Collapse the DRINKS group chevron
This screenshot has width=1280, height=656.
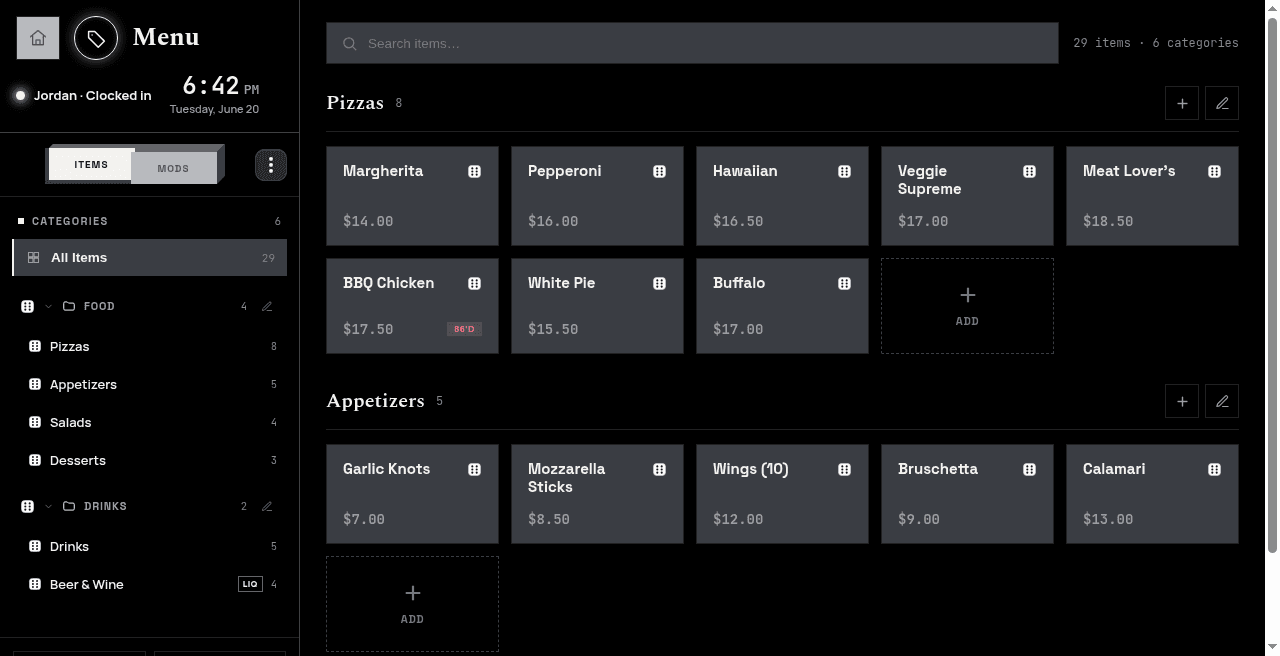coord(48,507)
